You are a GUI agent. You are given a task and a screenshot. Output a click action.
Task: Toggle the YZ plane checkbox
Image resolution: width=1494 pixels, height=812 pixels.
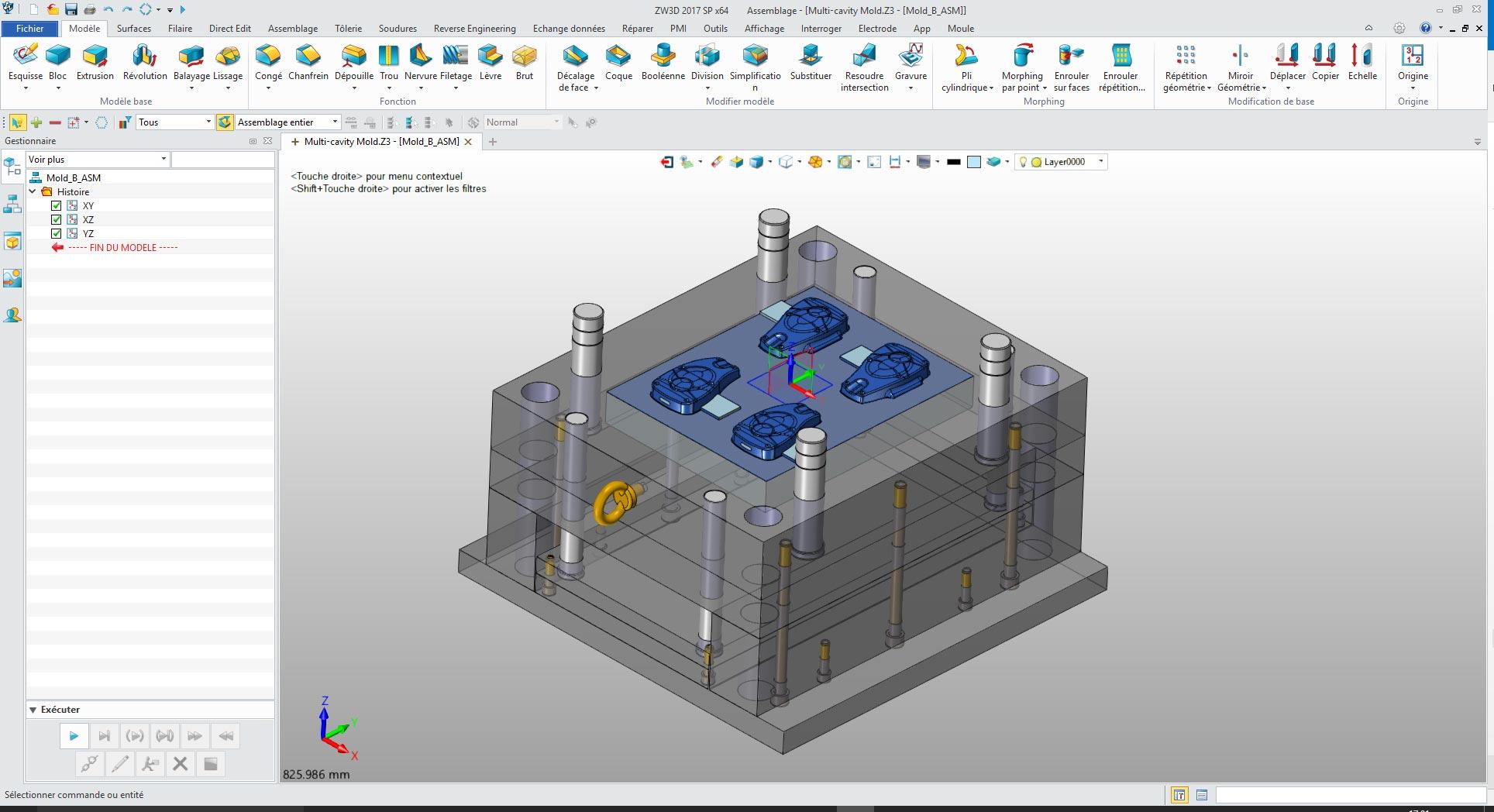pyautogui.click(x=56, y=234)
